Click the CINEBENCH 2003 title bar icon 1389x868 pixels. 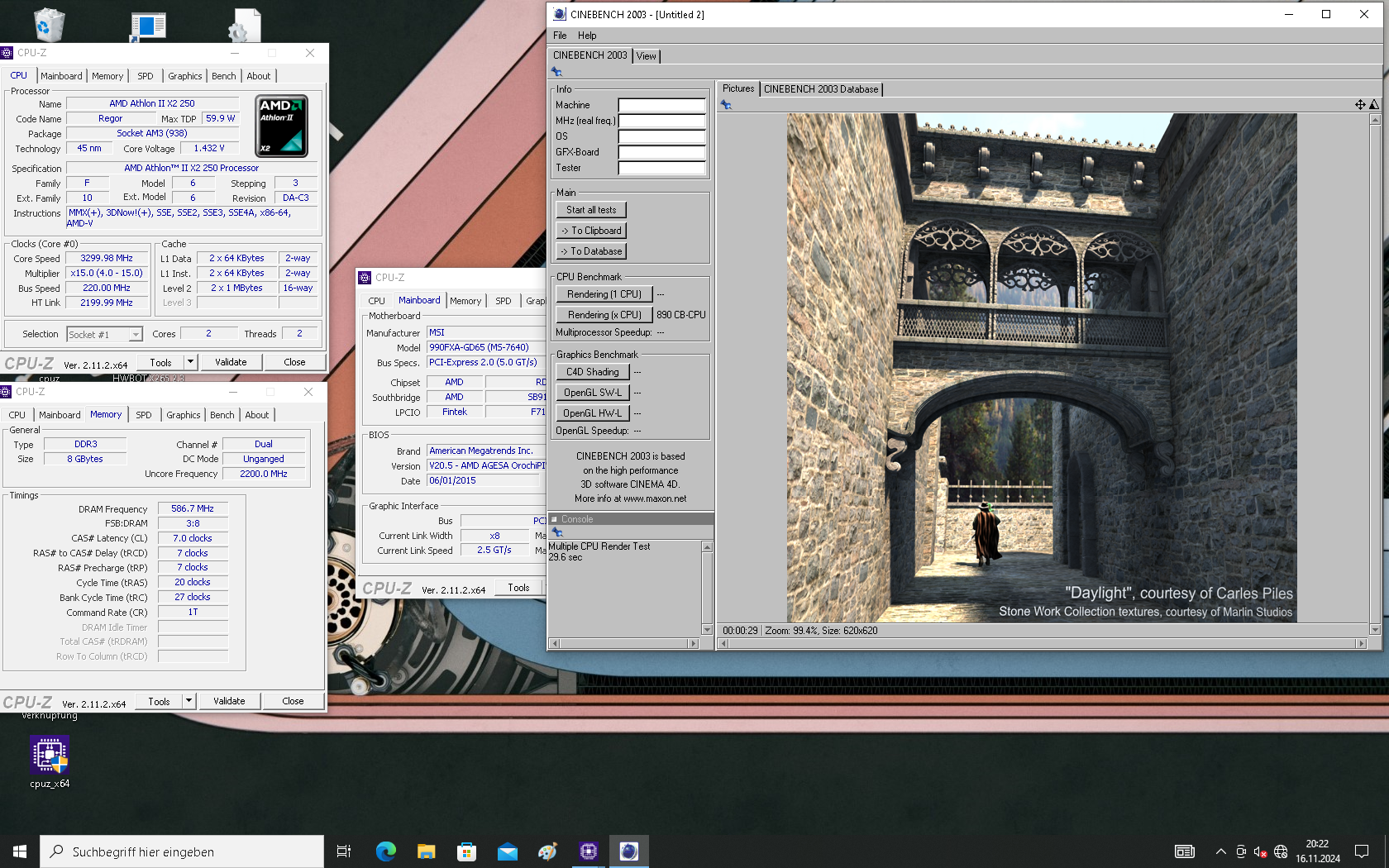[x=560, y=14]
